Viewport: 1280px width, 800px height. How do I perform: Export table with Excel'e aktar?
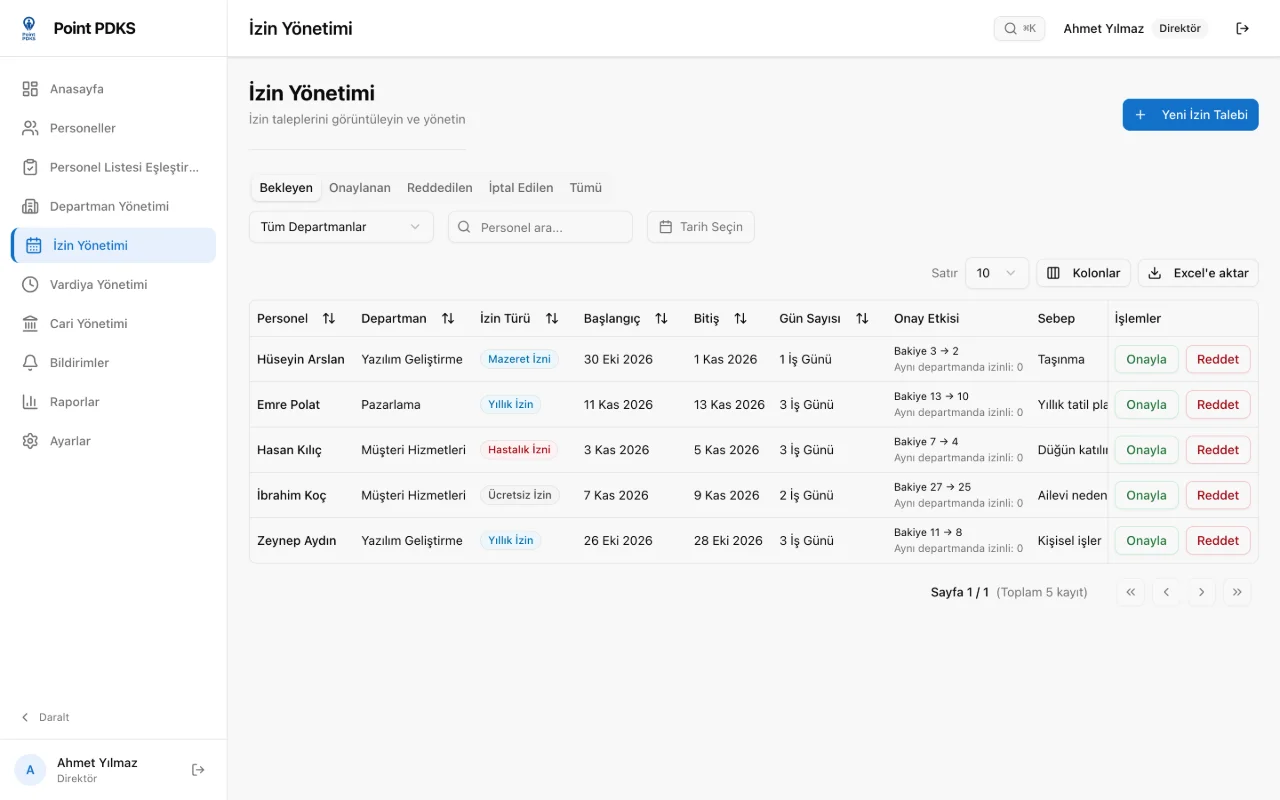click(x=1198, y=273)
